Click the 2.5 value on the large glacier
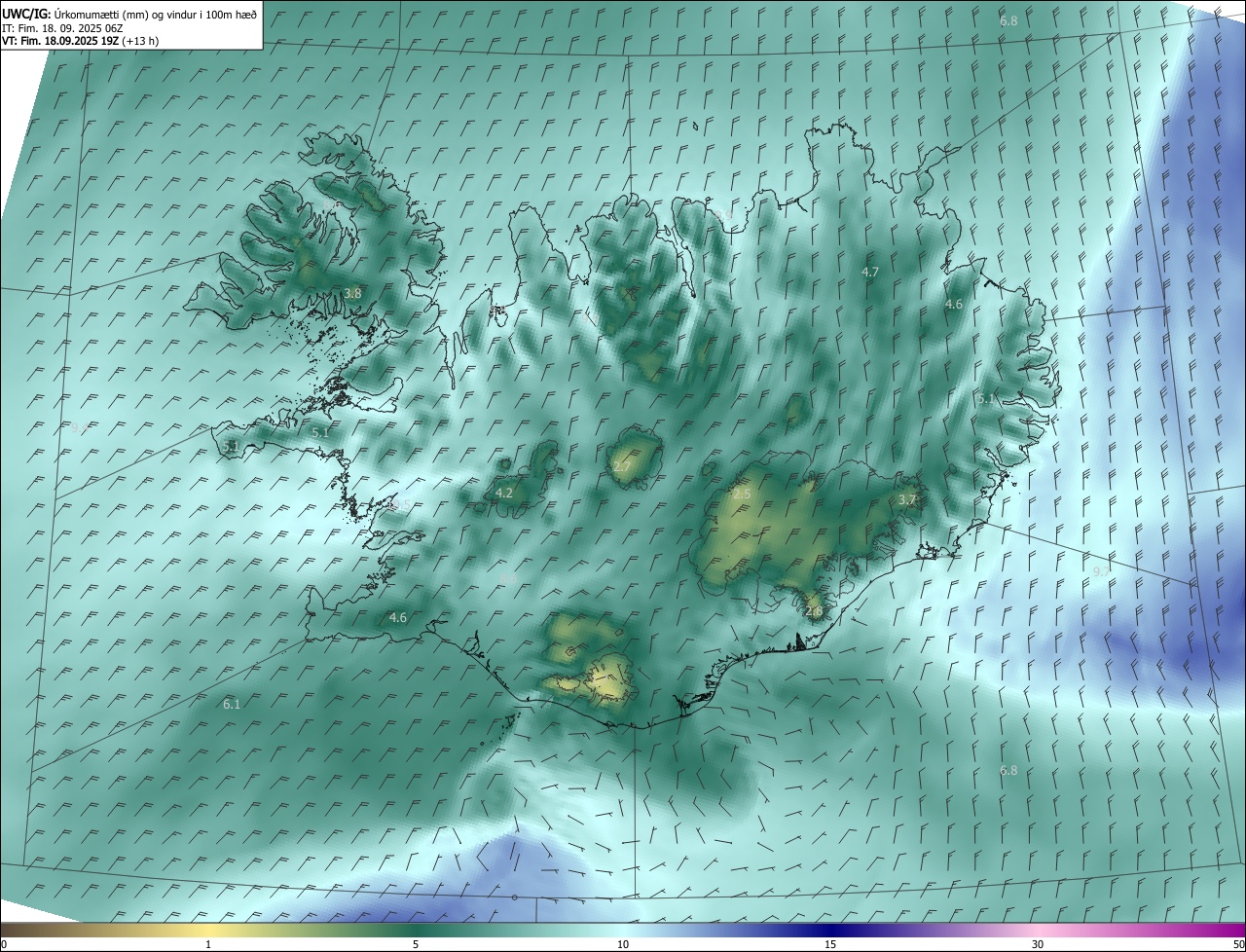The height and width of the screenshot is (952, 1246). tap(742, 494)
